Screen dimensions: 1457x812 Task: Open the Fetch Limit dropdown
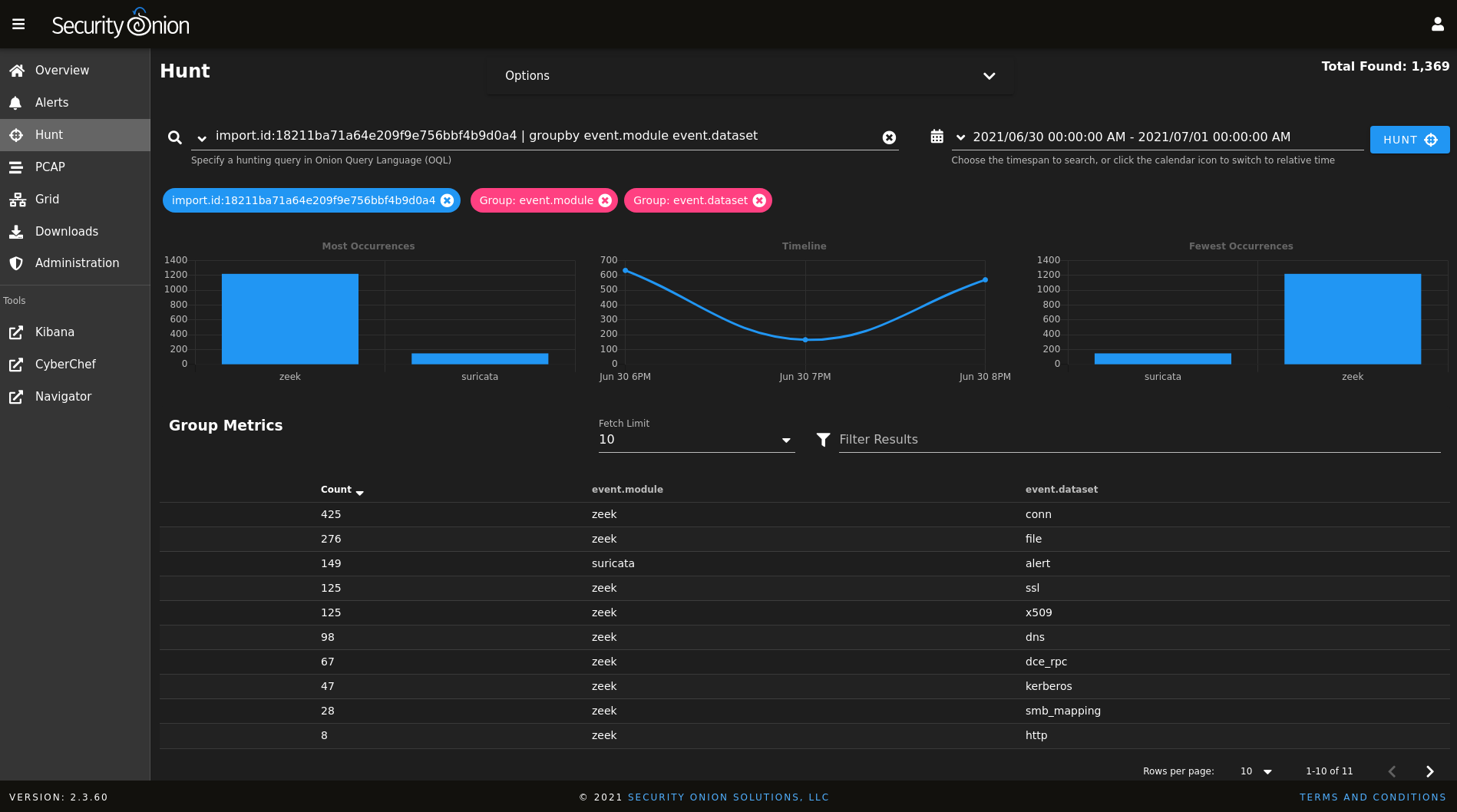(785, 440)
